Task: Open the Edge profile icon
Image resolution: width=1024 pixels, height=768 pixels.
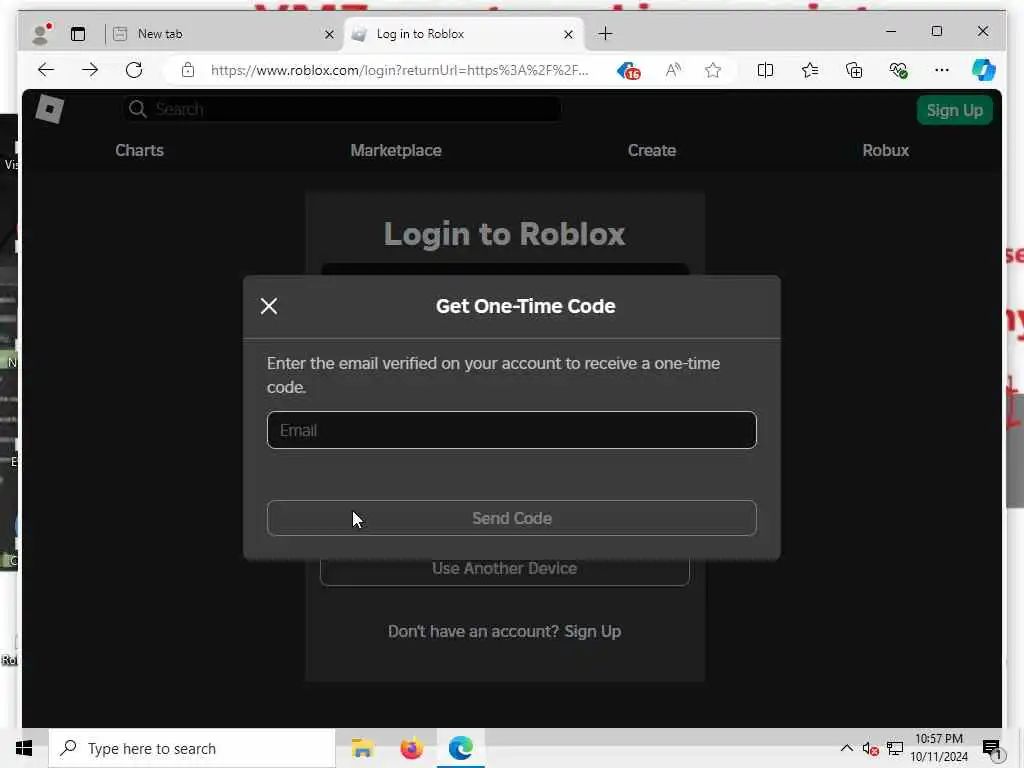Action: click(x=42, y=34)
